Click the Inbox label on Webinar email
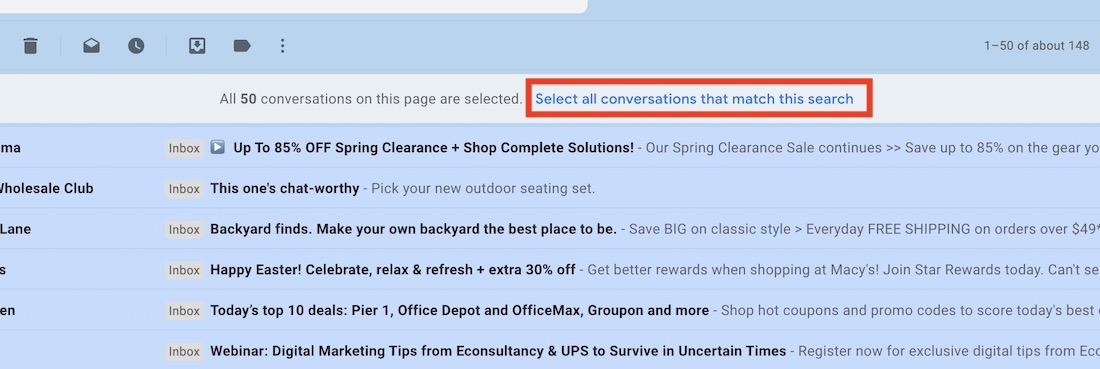Image resolution: width=1100 pixels, height=369 pixels. click(185, 351)
